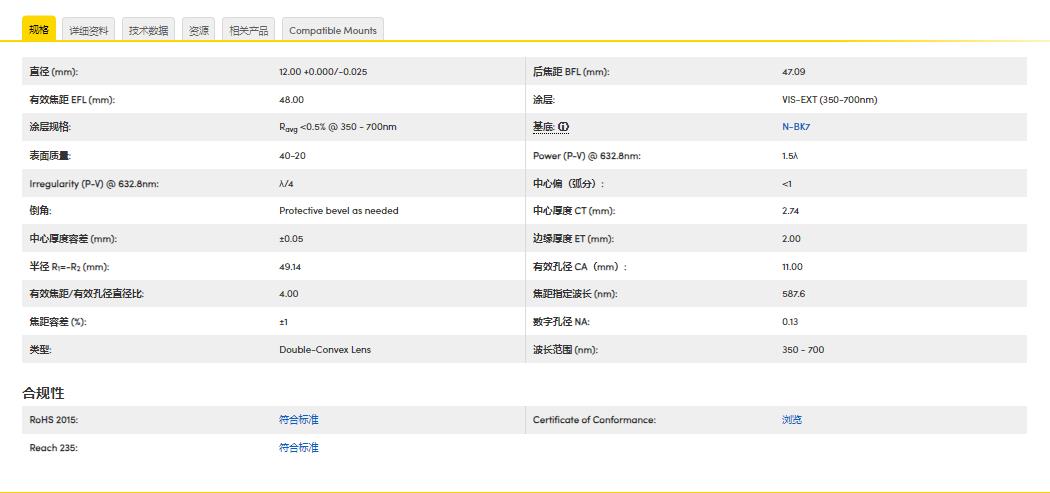Select the clear aperture value 11.00
Image resolution: width=1050 pixels, height=493 pixels.
pyautogui.click(x=792, y=267)
